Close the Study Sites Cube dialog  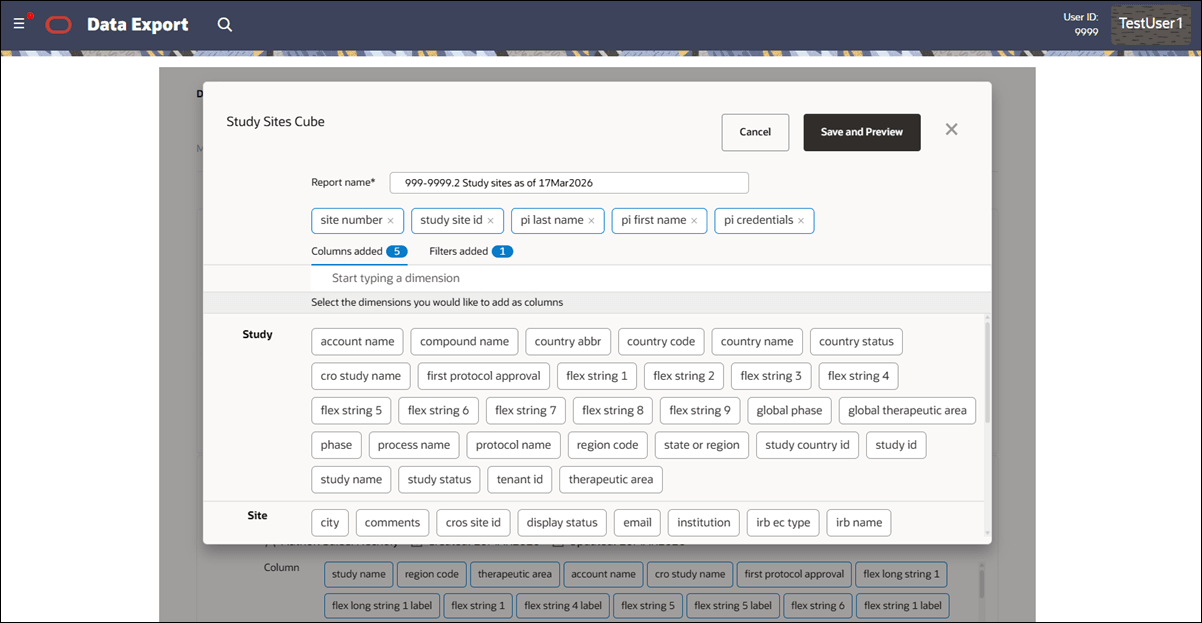(x=951, y=129)
